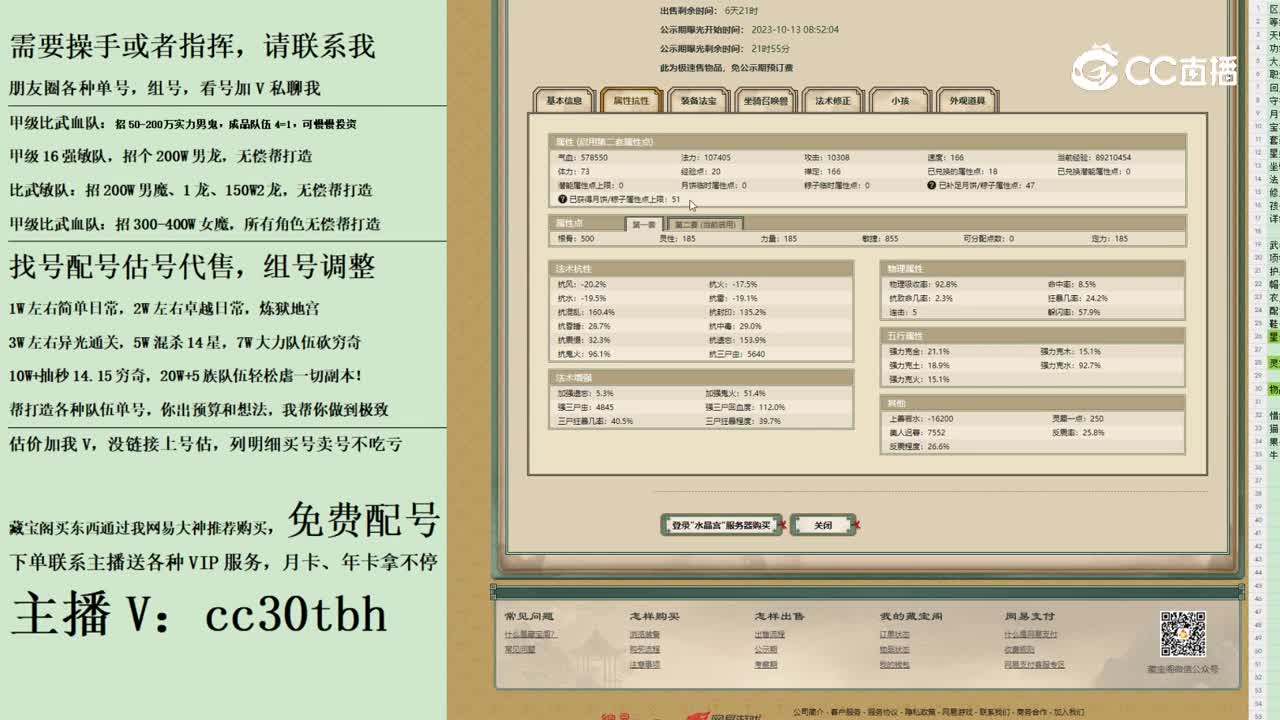Click the 当前经验: 89210454 value
This screenshot has width=1280, height=720.
point(1094,158)
